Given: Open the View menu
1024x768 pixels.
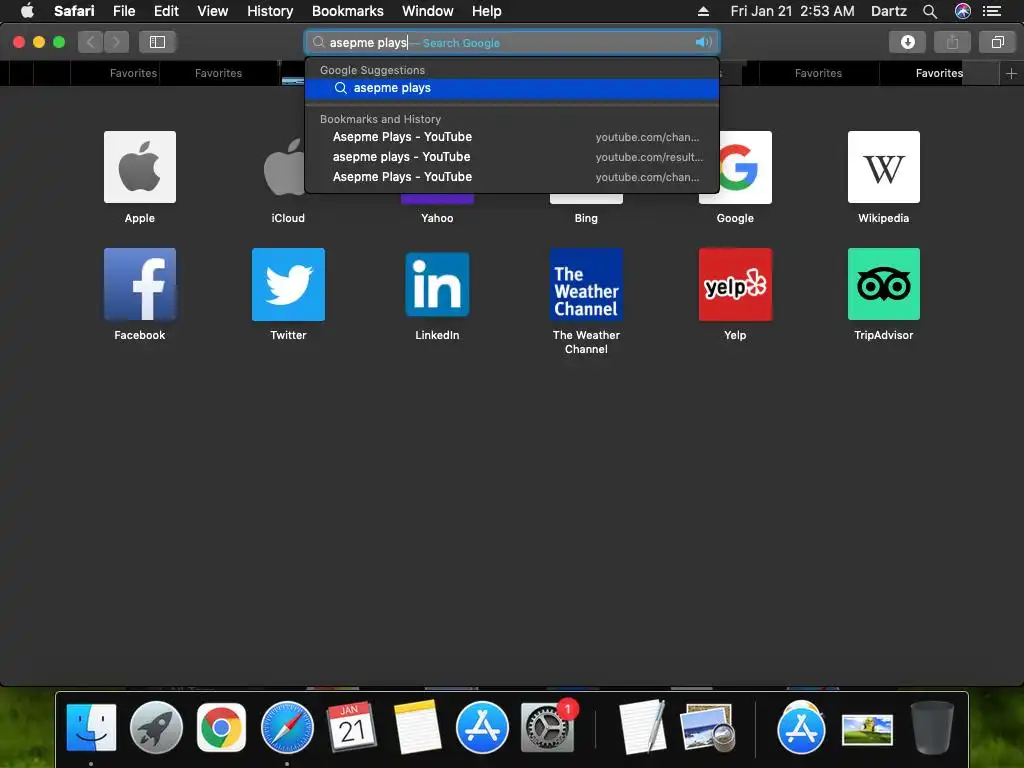Looking at the screenshot, I should [x=213, y=11].
